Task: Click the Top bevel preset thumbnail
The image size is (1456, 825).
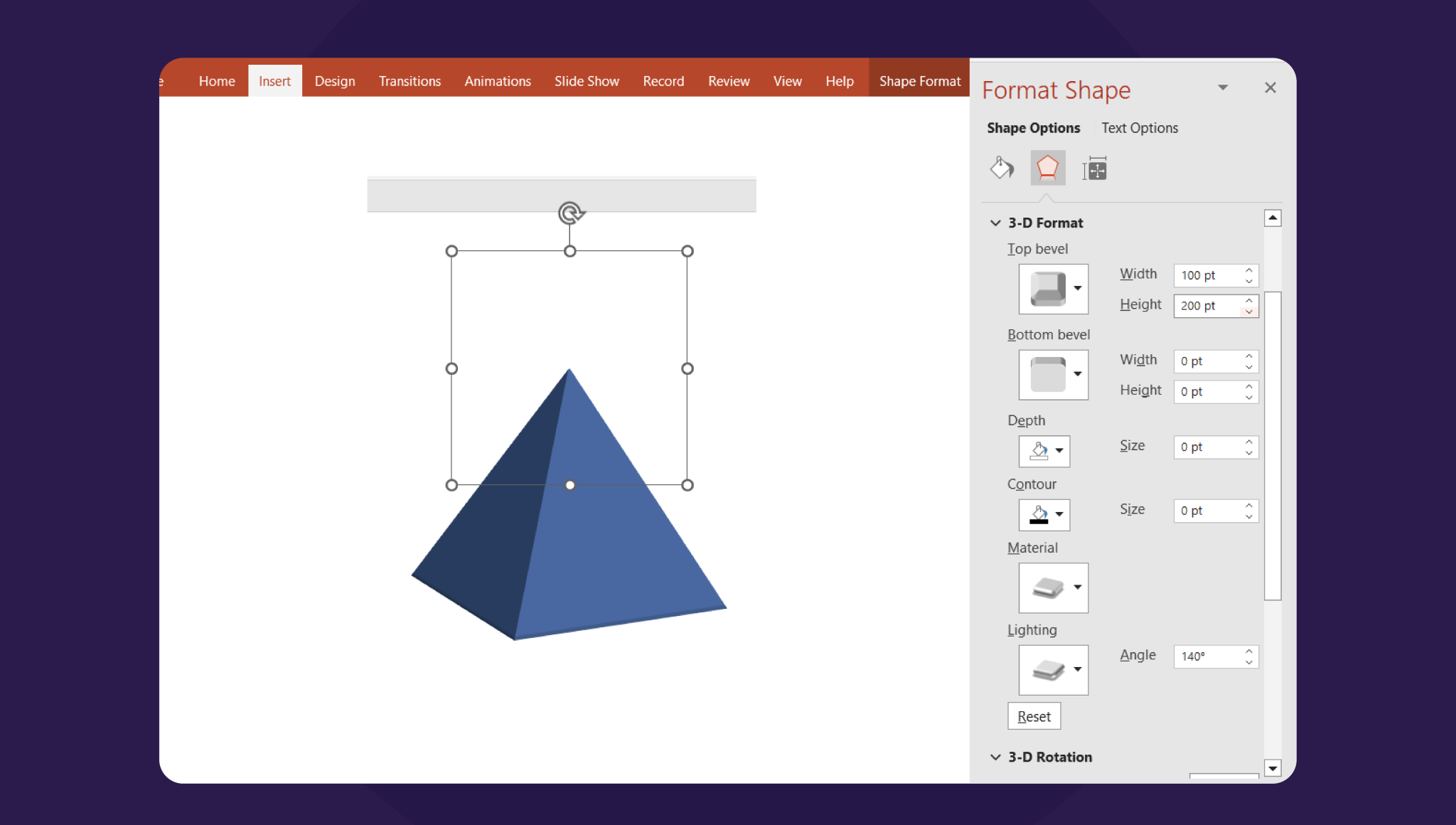Action: (1048, 289)
